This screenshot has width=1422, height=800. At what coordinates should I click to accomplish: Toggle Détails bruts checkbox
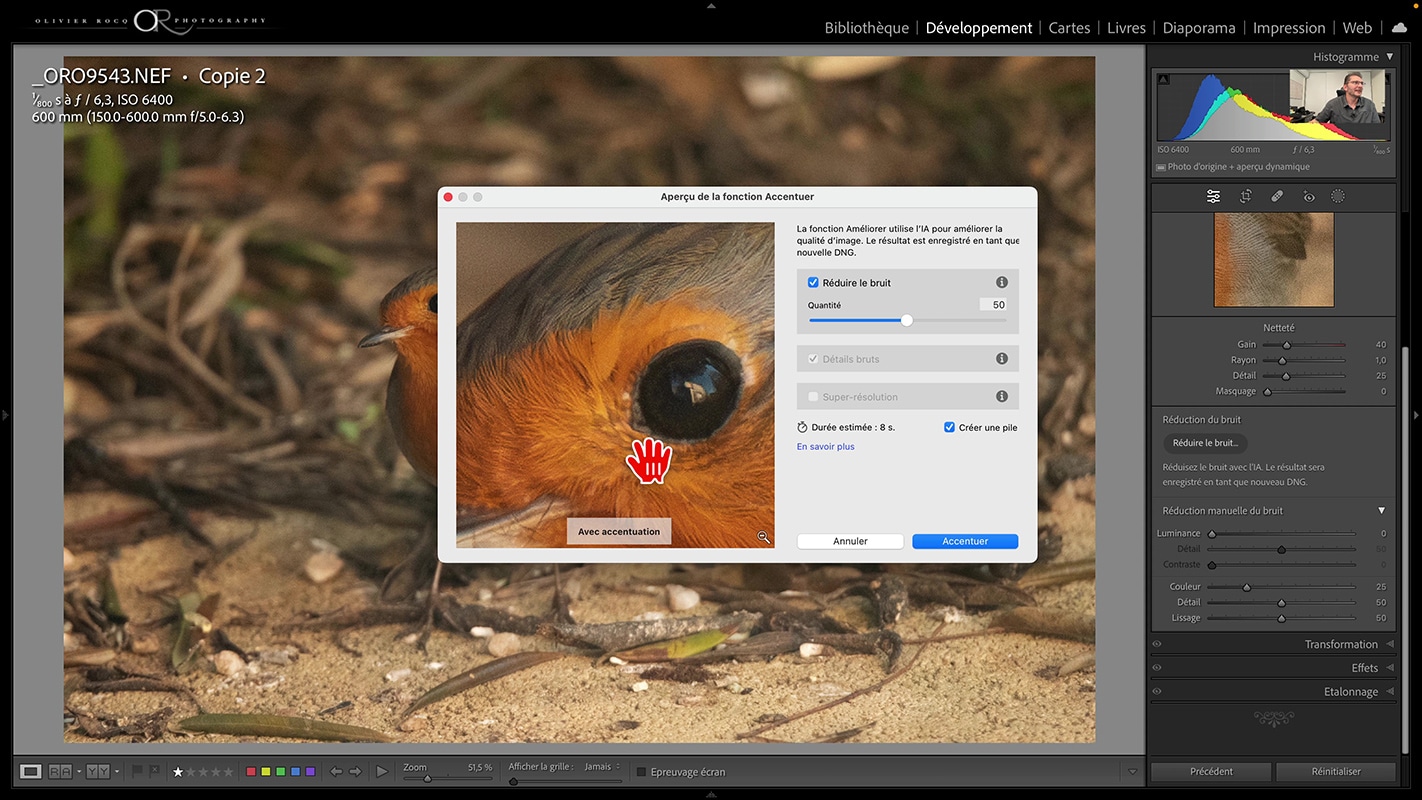coord(813,359)
